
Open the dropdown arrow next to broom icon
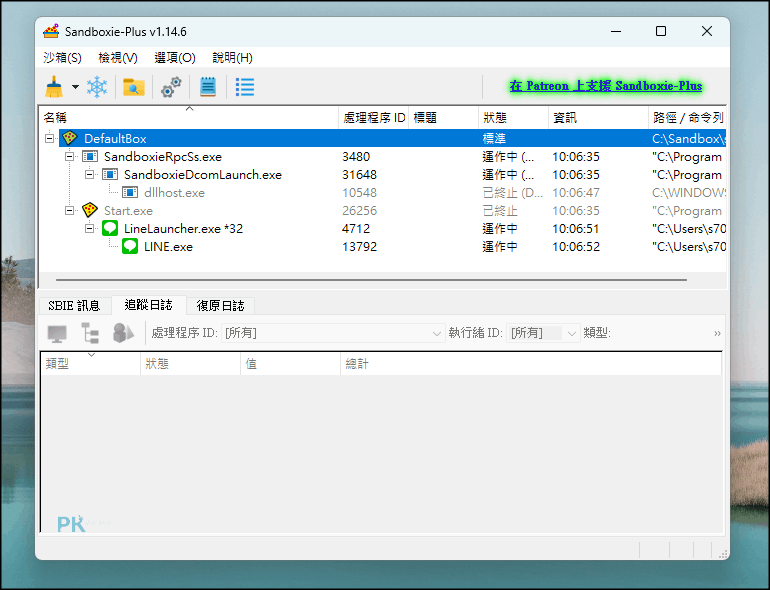click(x=75, y=87)
